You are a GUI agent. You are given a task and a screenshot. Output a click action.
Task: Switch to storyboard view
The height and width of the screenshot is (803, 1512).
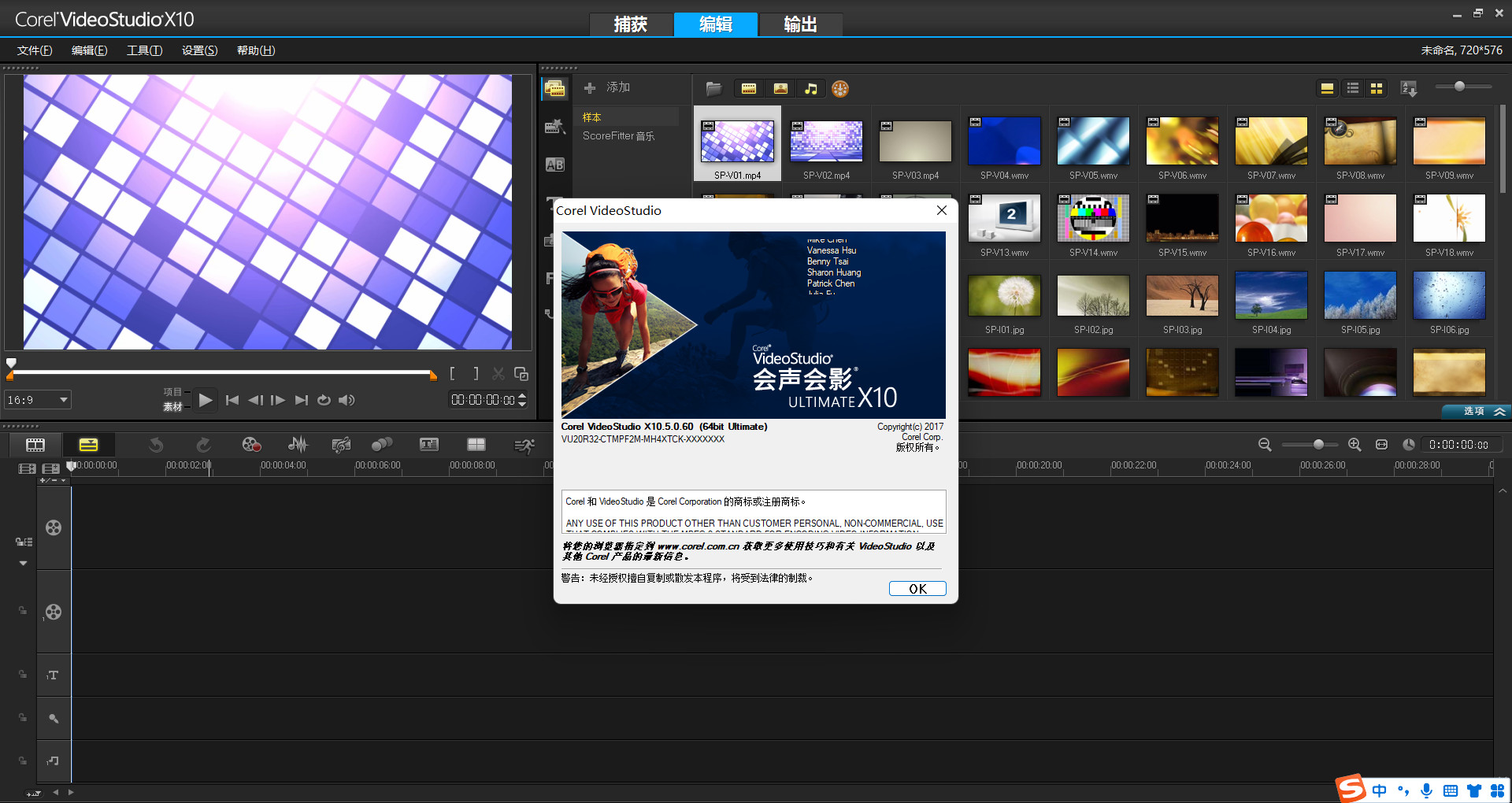pyautogui.click(x=35, y=445)
